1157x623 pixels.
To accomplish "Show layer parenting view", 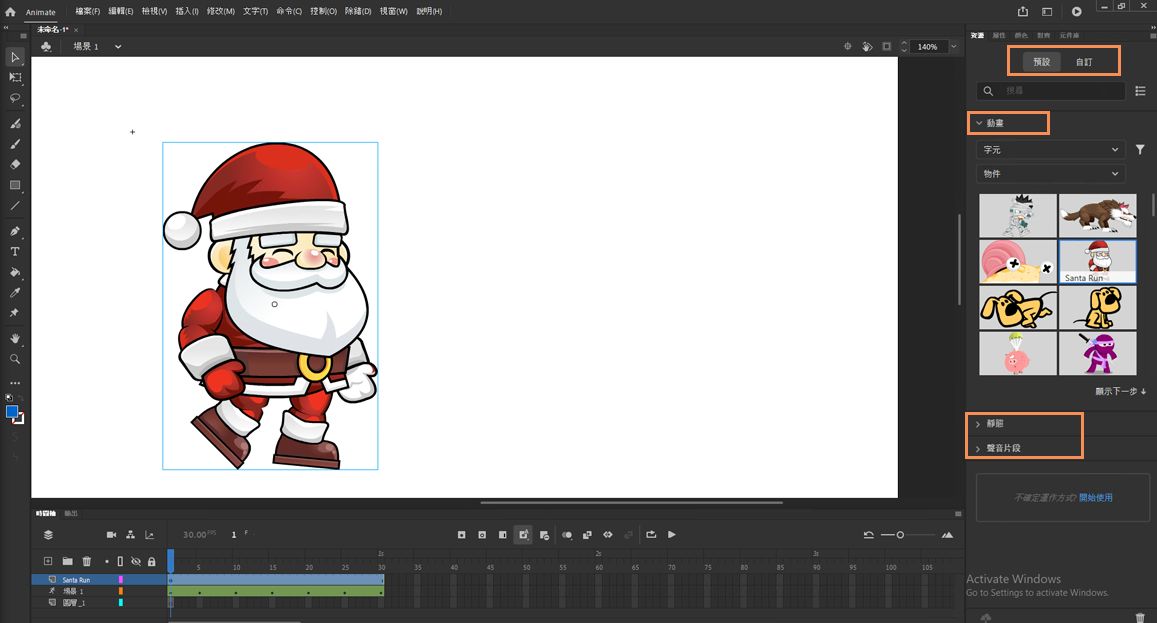I will [x=131, y=534].
